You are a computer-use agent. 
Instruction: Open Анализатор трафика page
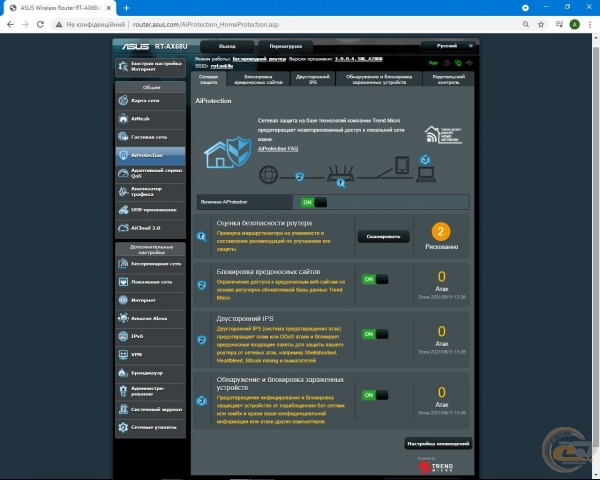[150, 191]
